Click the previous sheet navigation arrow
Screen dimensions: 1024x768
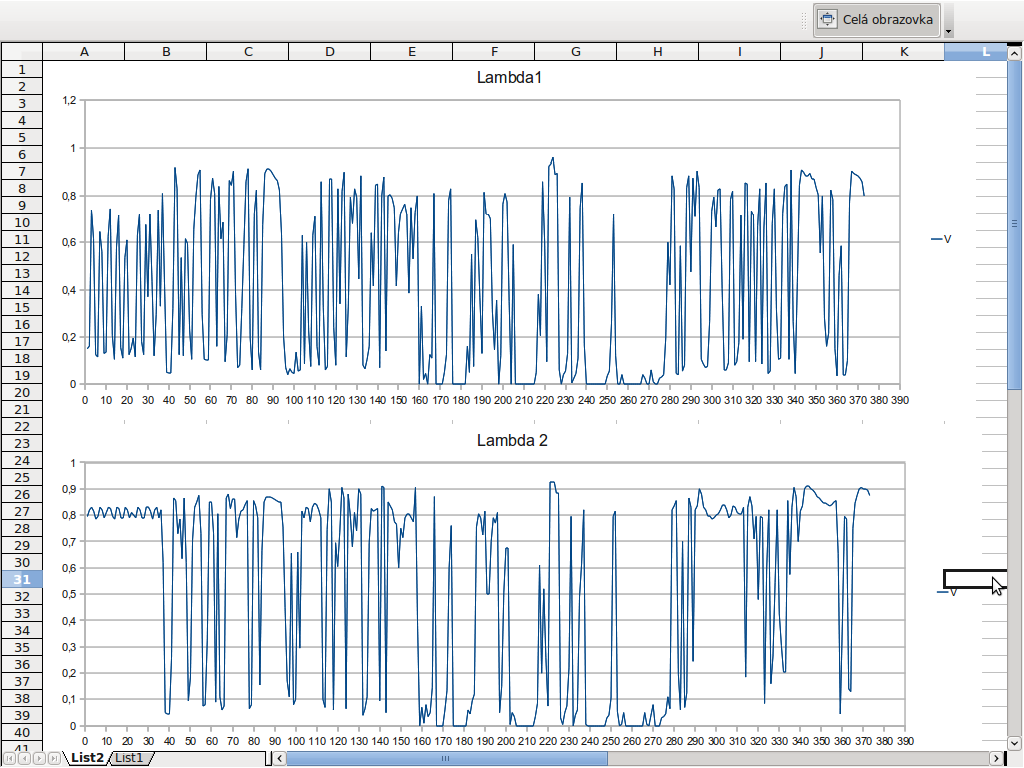pyautogui.click(x=25, y=759)
